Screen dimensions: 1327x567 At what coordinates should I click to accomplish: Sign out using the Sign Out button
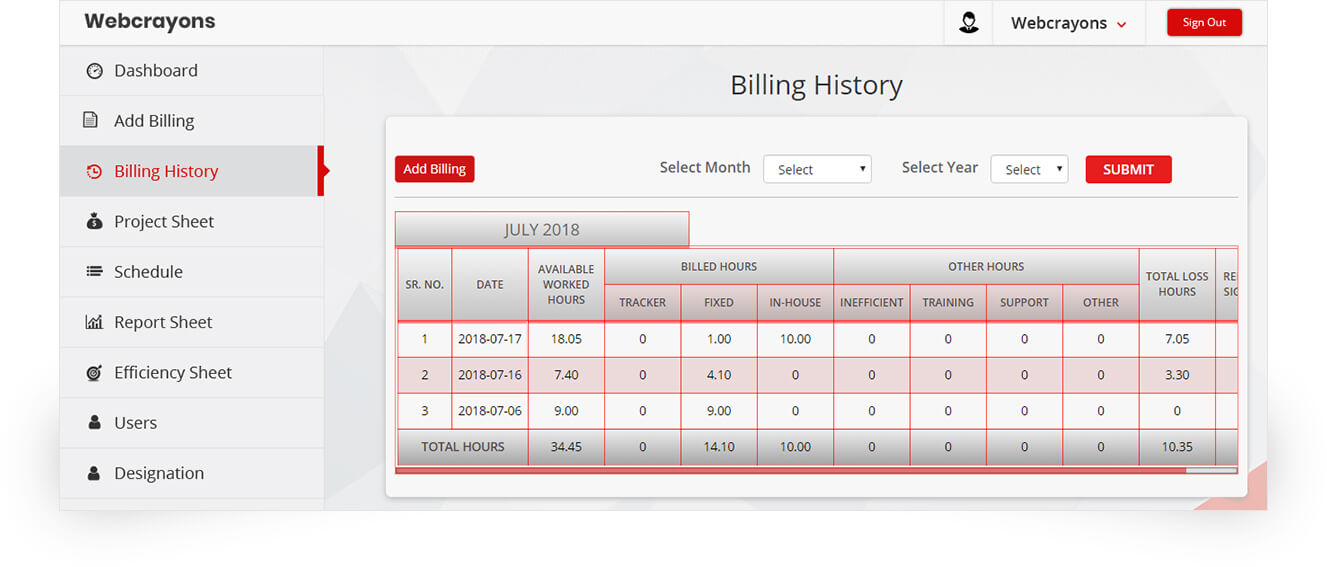tap(1204, 23)
